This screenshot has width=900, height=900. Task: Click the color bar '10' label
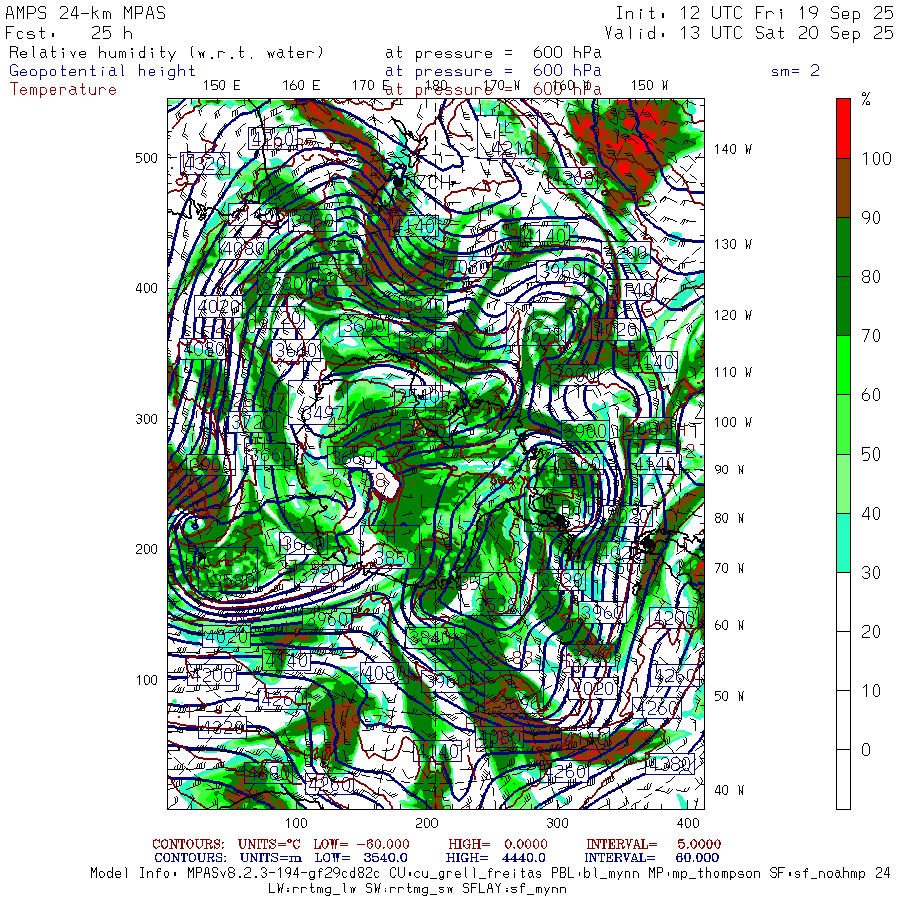point(871,690)
